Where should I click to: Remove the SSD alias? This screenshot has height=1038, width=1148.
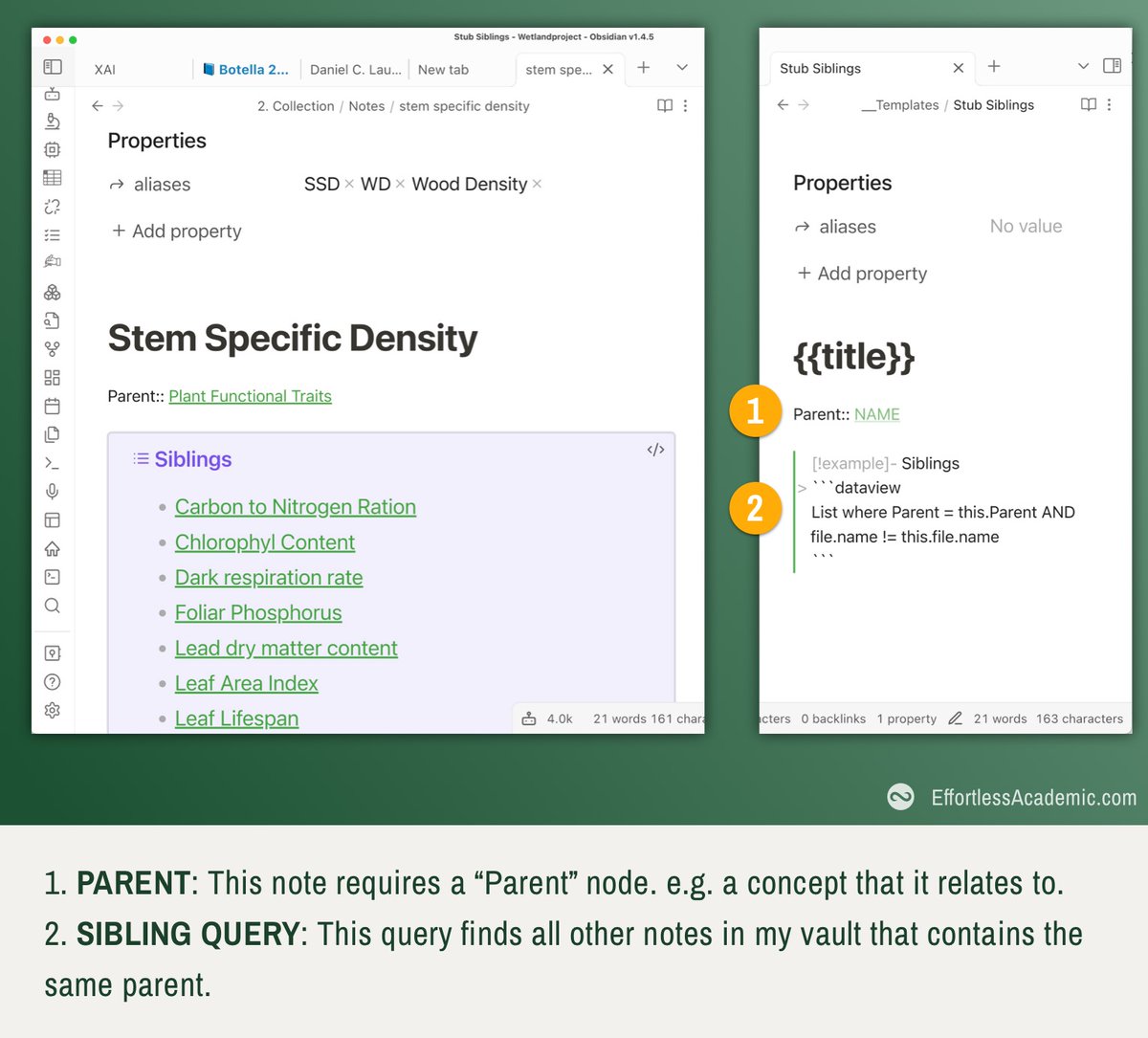[x=349, y=184]
